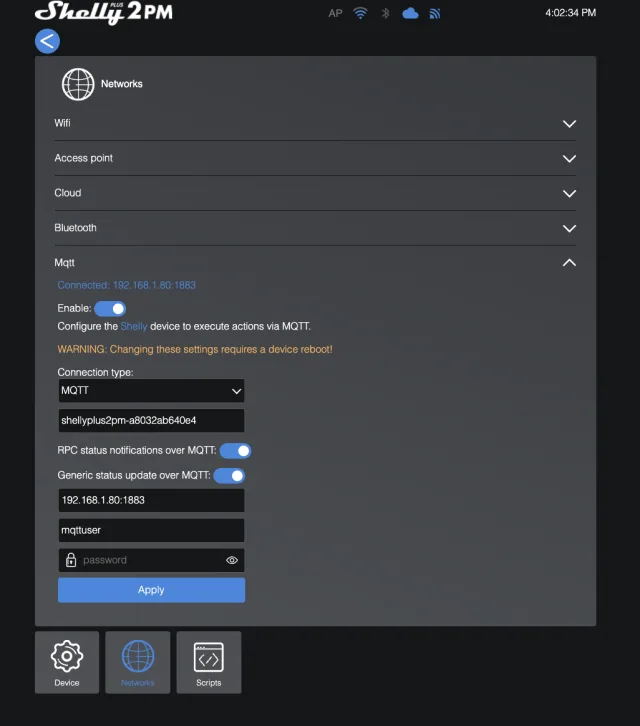640x726 pixels.
Task: Click the Mqtt section label
Action: pos(64,263)
